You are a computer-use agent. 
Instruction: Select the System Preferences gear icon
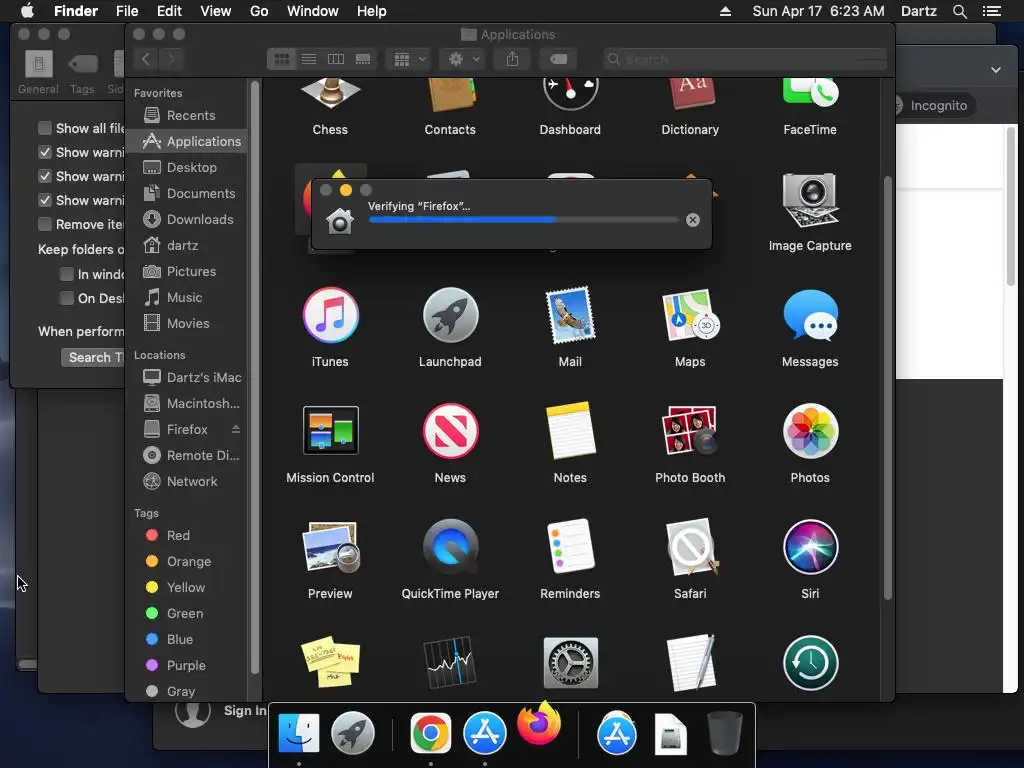coord(570,662)
